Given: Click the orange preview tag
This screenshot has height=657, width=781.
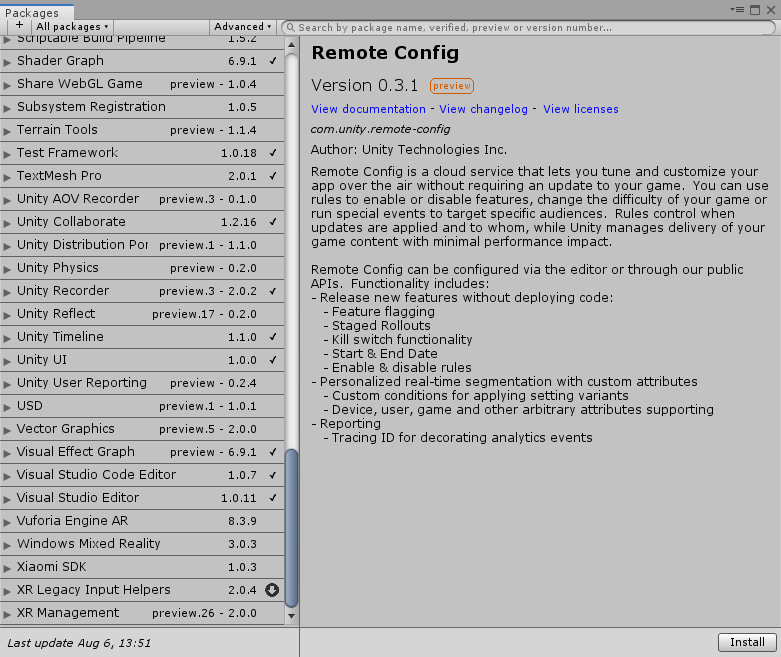Looking at the screenshot, I should pos(452,86).
